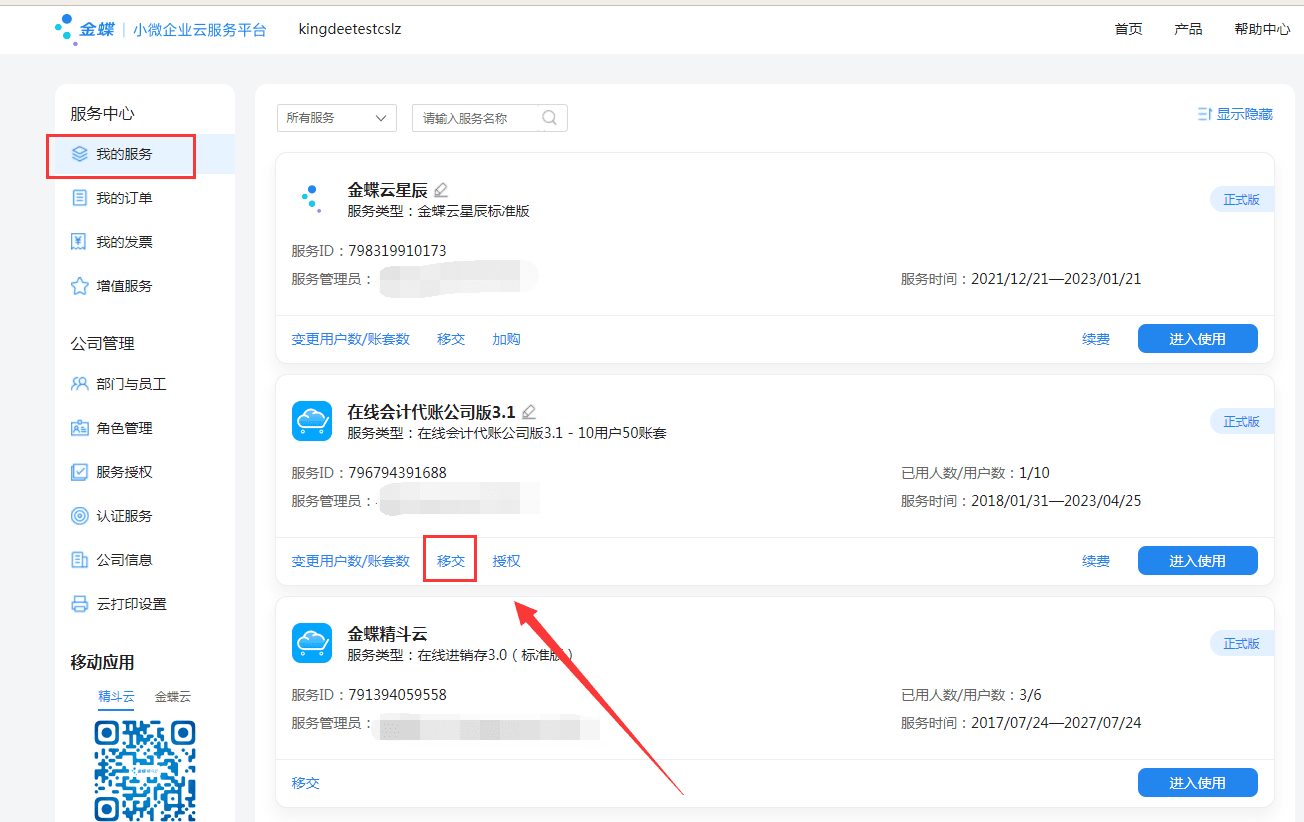This screenshot has width=1304, height=822.
Task: Click the document icon beside 我的订单
Action: [80, 198]
